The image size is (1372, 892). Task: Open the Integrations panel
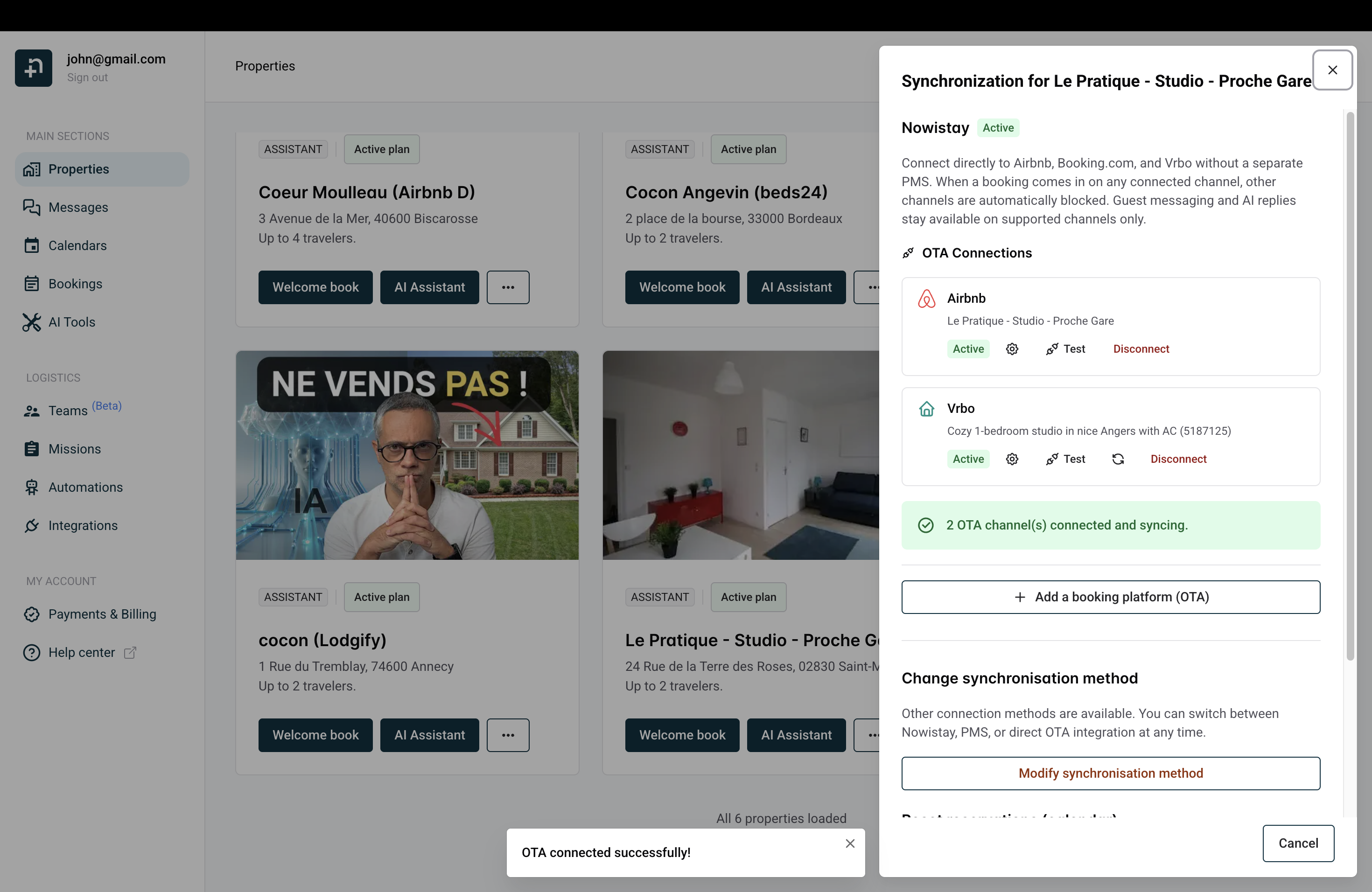[83, 525]
